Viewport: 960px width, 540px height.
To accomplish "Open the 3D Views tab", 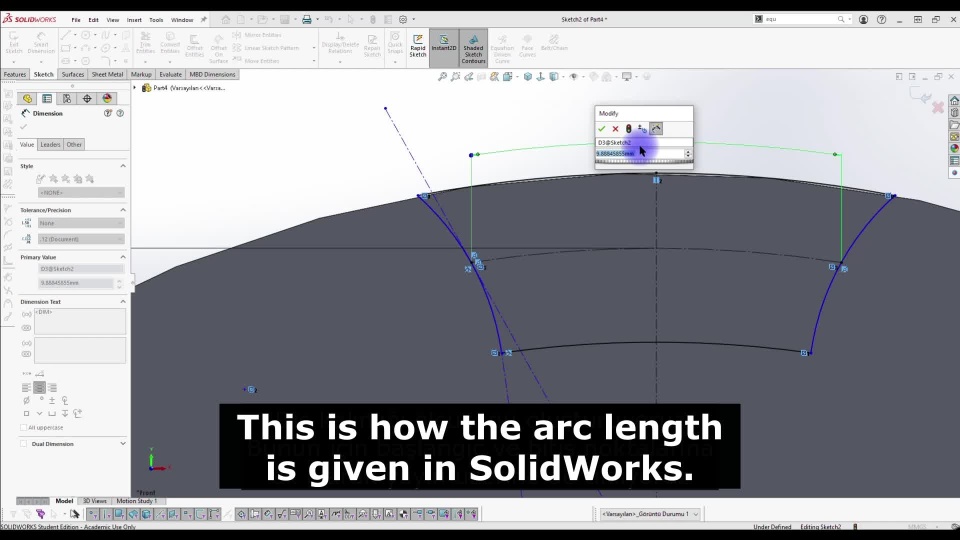I will (x=94, y=501).
